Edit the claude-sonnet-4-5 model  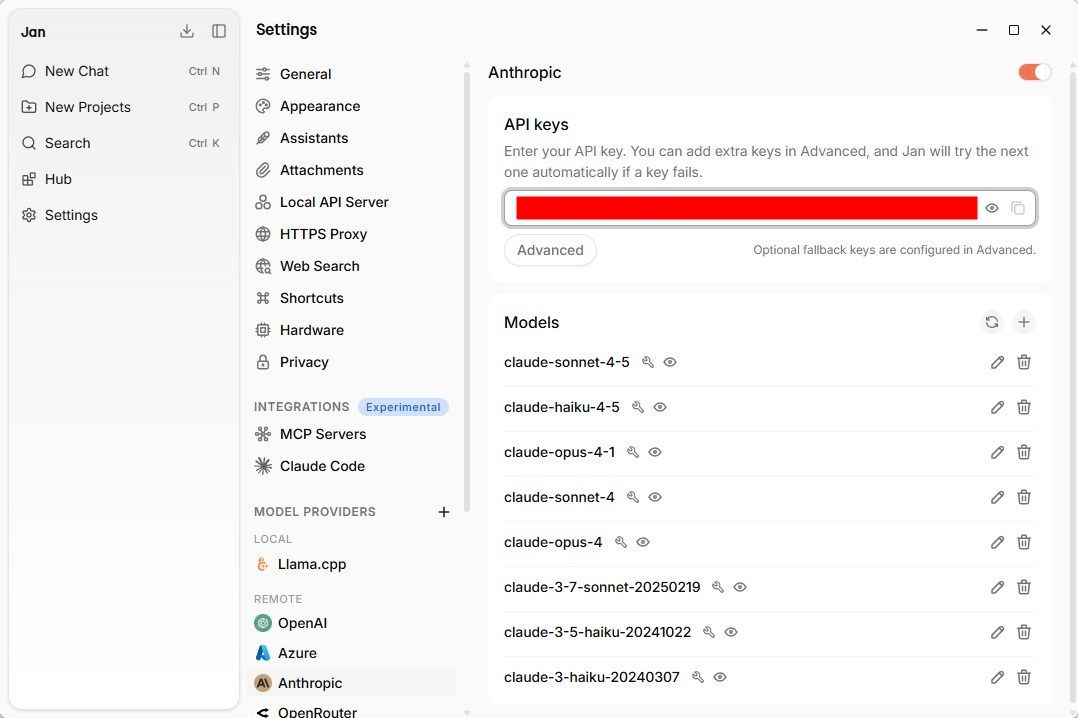pyautogui.click(x=997, y=362)
